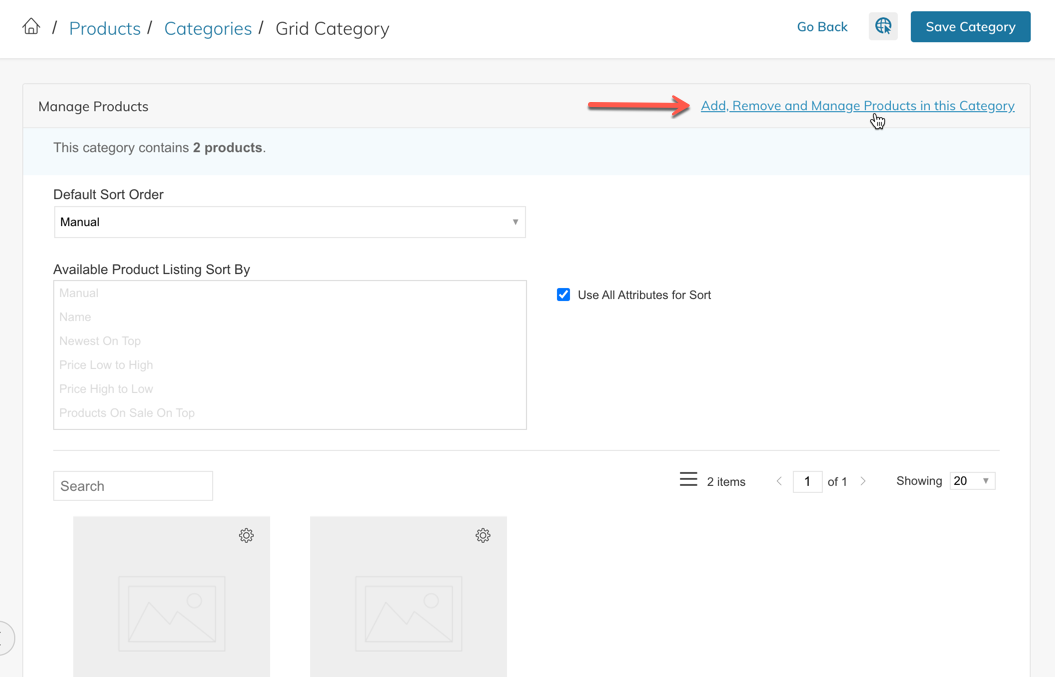Go to previous page arrow
Image resolution: width=1055 pixels, height=677 pixels.
[779, 481]
